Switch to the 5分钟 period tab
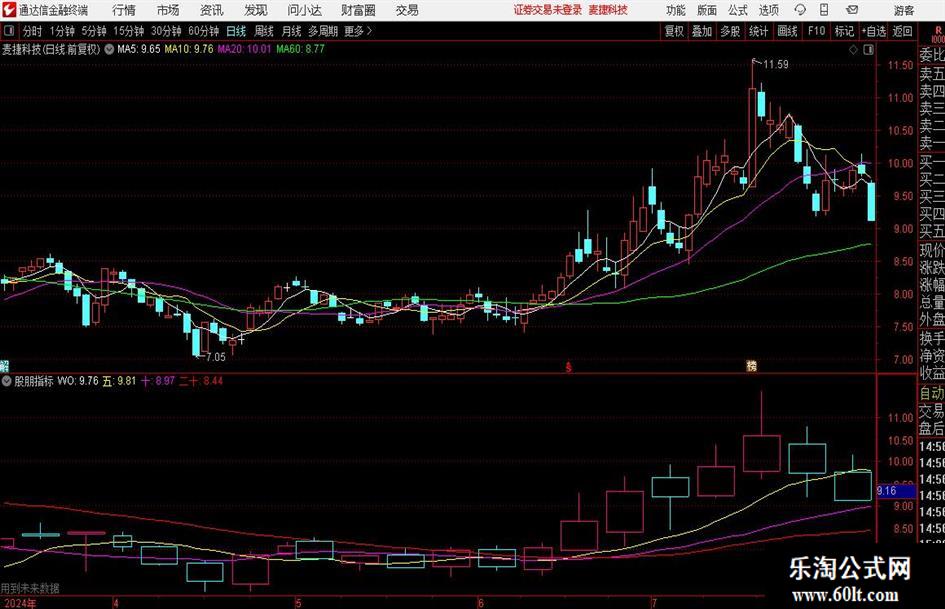This screenshot has width=945, height=609. [93, 31]
